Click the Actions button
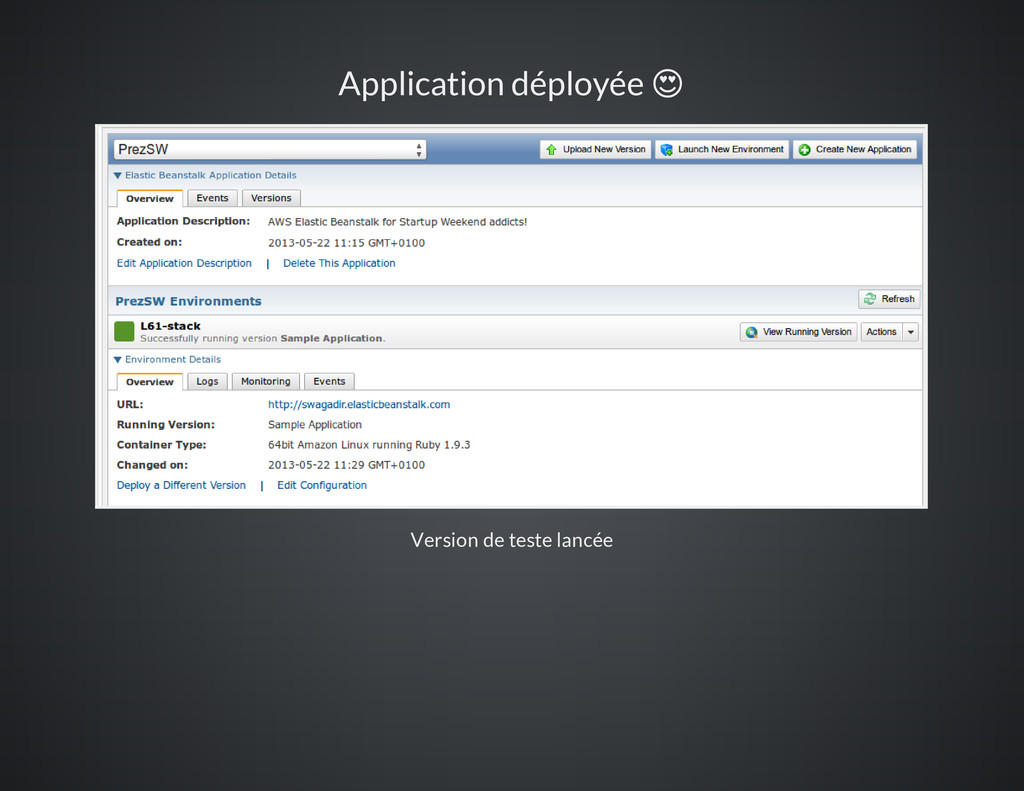 tap(881, 332)
